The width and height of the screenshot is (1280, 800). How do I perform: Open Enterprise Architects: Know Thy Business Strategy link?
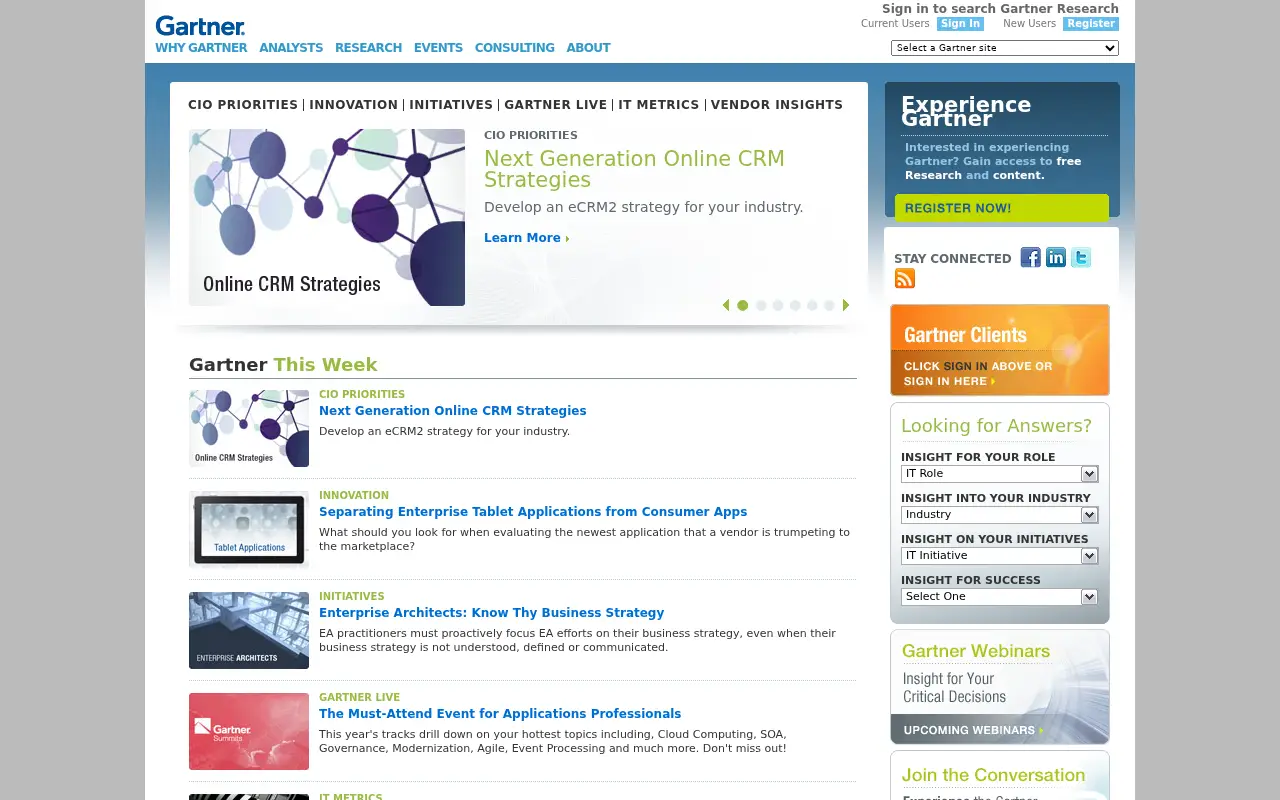point(491,613)
